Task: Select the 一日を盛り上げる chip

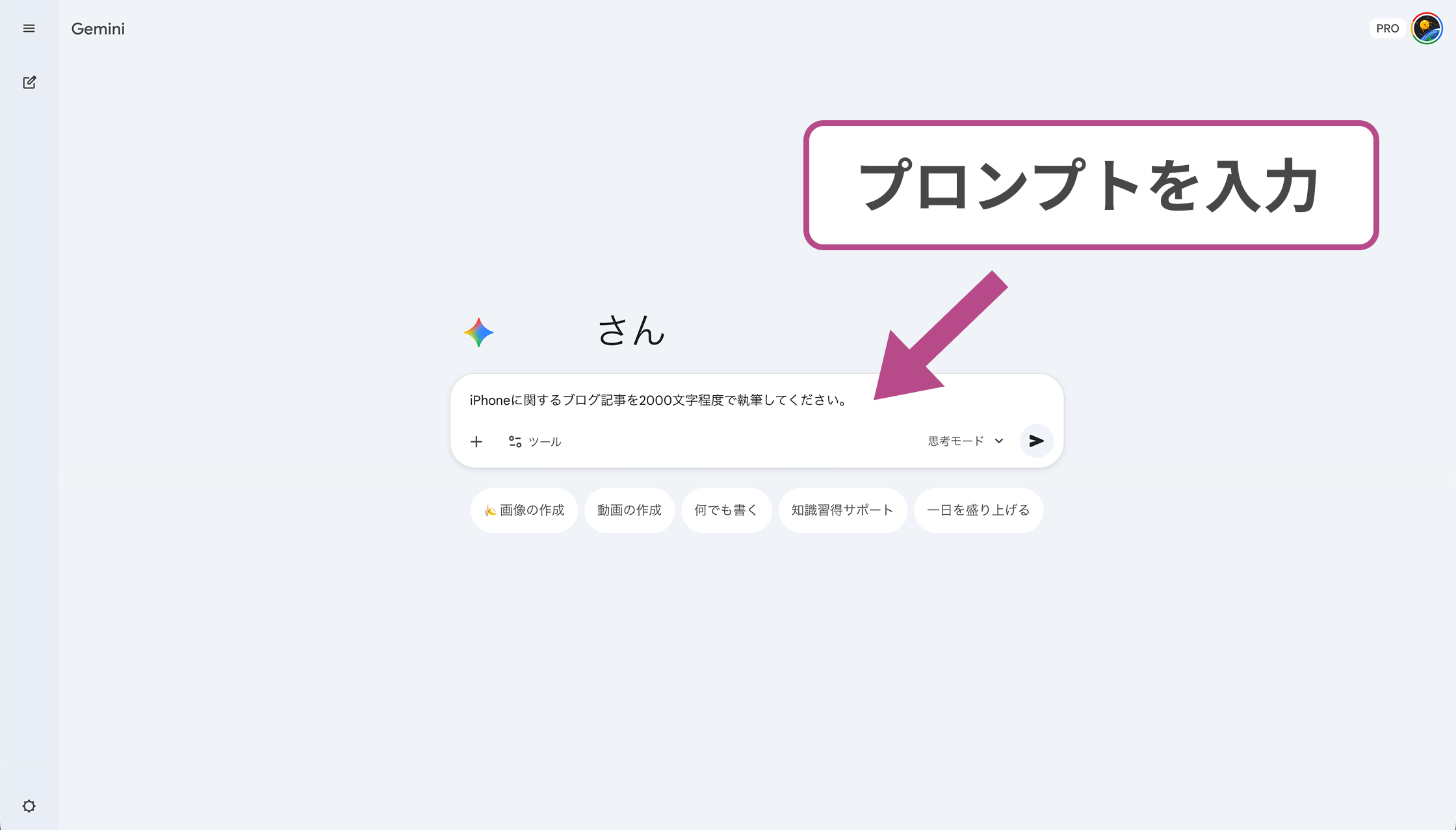Action: pyautogui.click(x=978, y=510)
